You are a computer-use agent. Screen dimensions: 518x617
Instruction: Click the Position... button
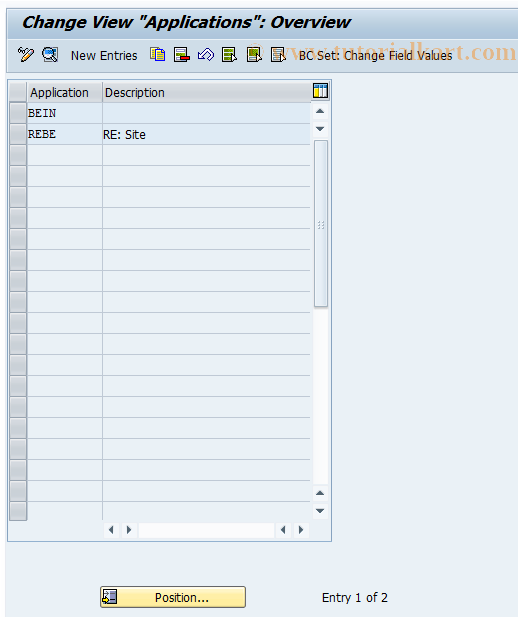pos(173,597)
